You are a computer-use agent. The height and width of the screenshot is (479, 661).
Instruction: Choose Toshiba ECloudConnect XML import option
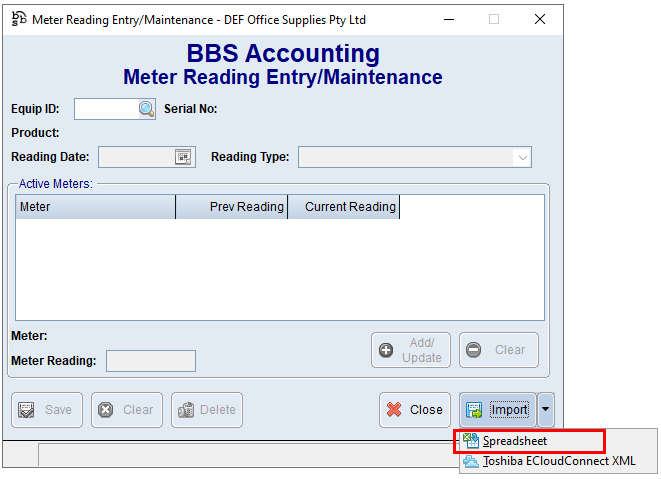coord(558,461)
